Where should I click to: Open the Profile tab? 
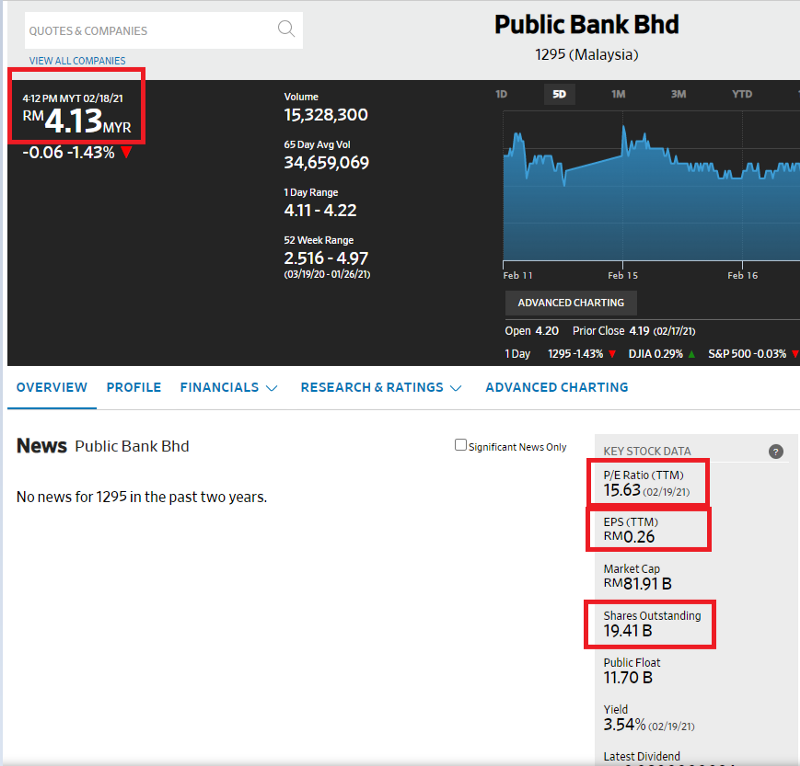pyautogui.click(x=133, y=387)
